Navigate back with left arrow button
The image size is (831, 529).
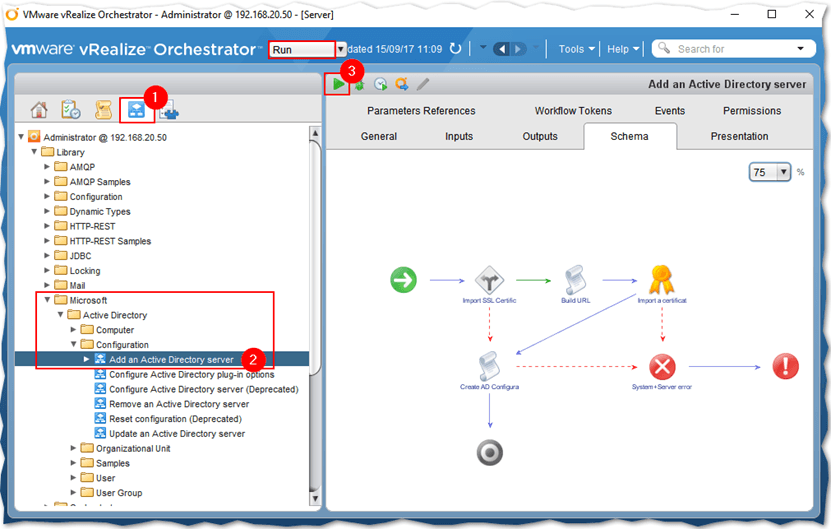coord(502,49)
